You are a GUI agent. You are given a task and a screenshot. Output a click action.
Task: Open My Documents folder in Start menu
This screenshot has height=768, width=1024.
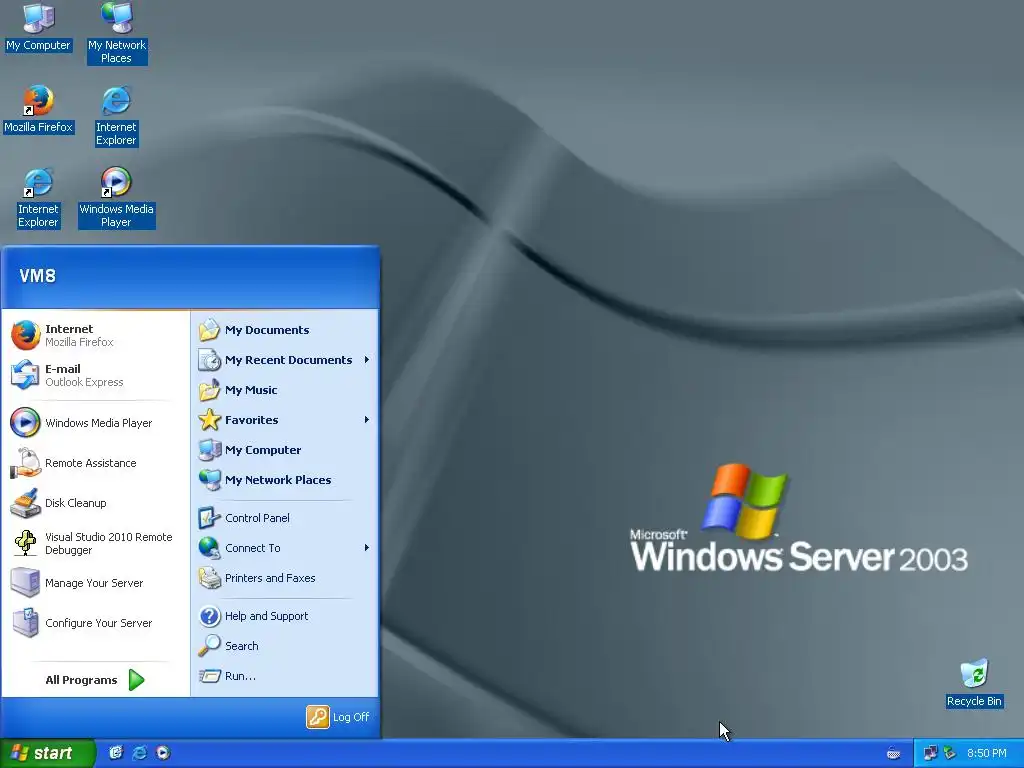pyautogui.click(x=285, y=330)
